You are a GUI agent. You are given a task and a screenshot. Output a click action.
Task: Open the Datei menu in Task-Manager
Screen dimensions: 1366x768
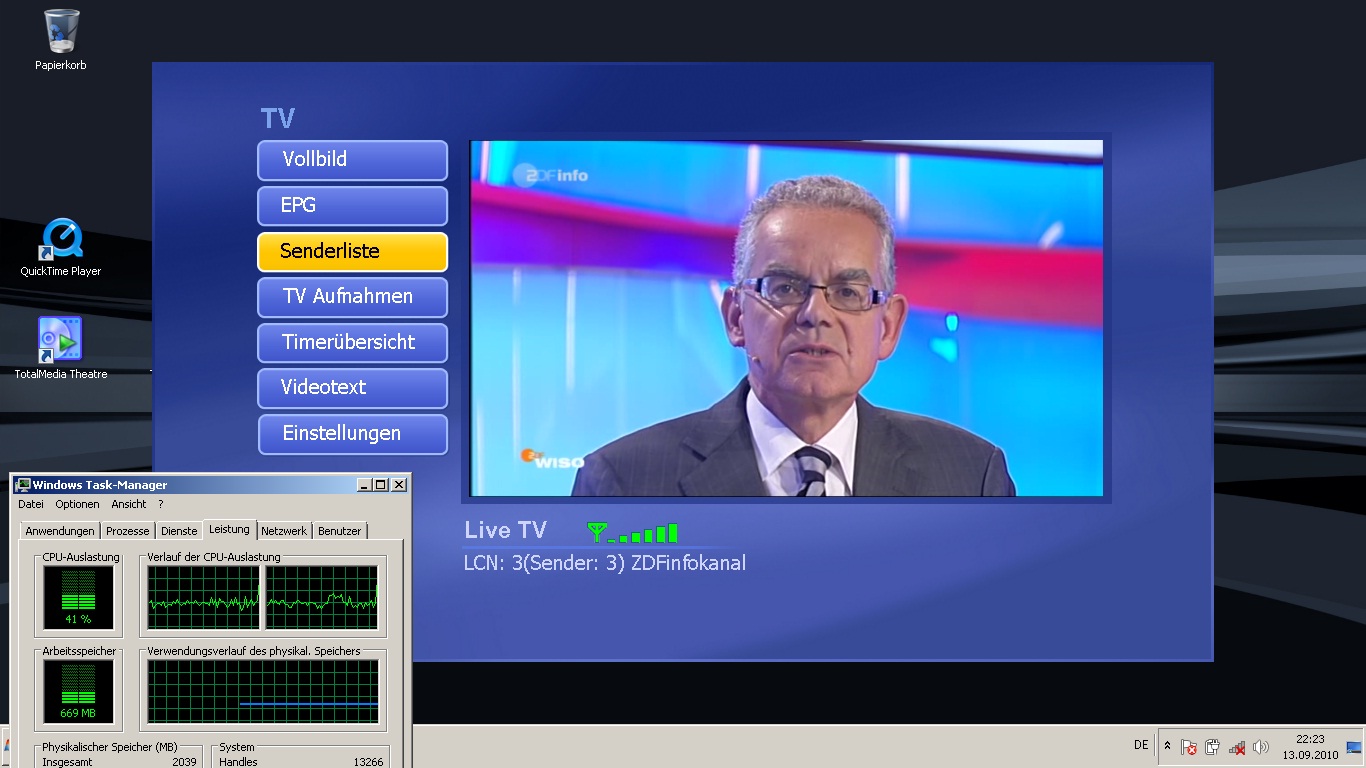tap(31, 505)
